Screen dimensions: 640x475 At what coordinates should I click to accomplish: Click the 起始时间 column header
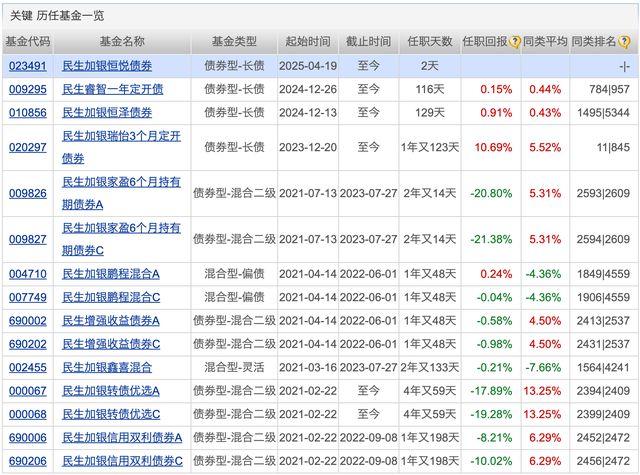pyautogui.click(x=308, y=41)
